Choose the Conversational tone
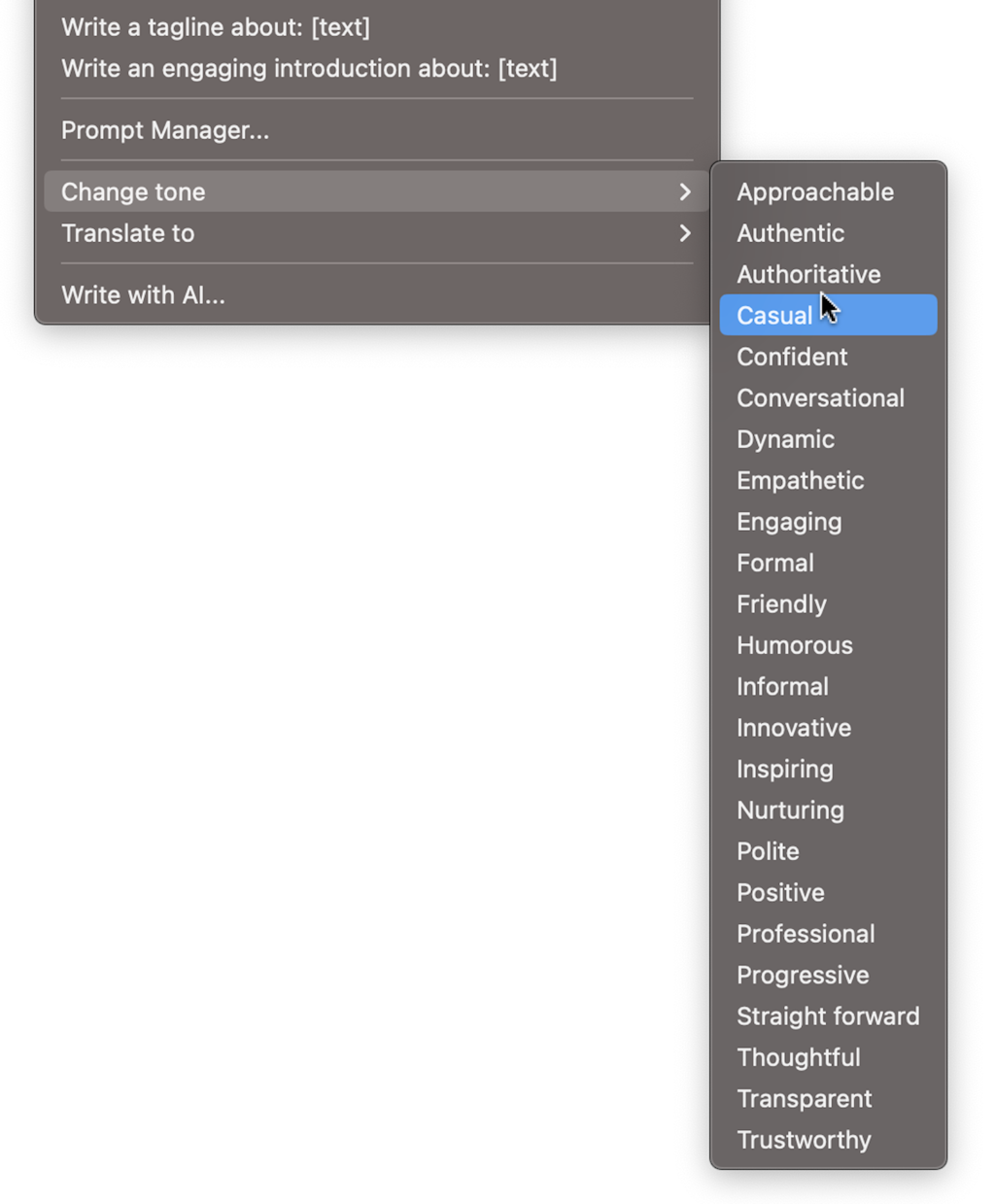Image resolution: width=995 pixels, height=1204 pixels. [x=828, y=397]
